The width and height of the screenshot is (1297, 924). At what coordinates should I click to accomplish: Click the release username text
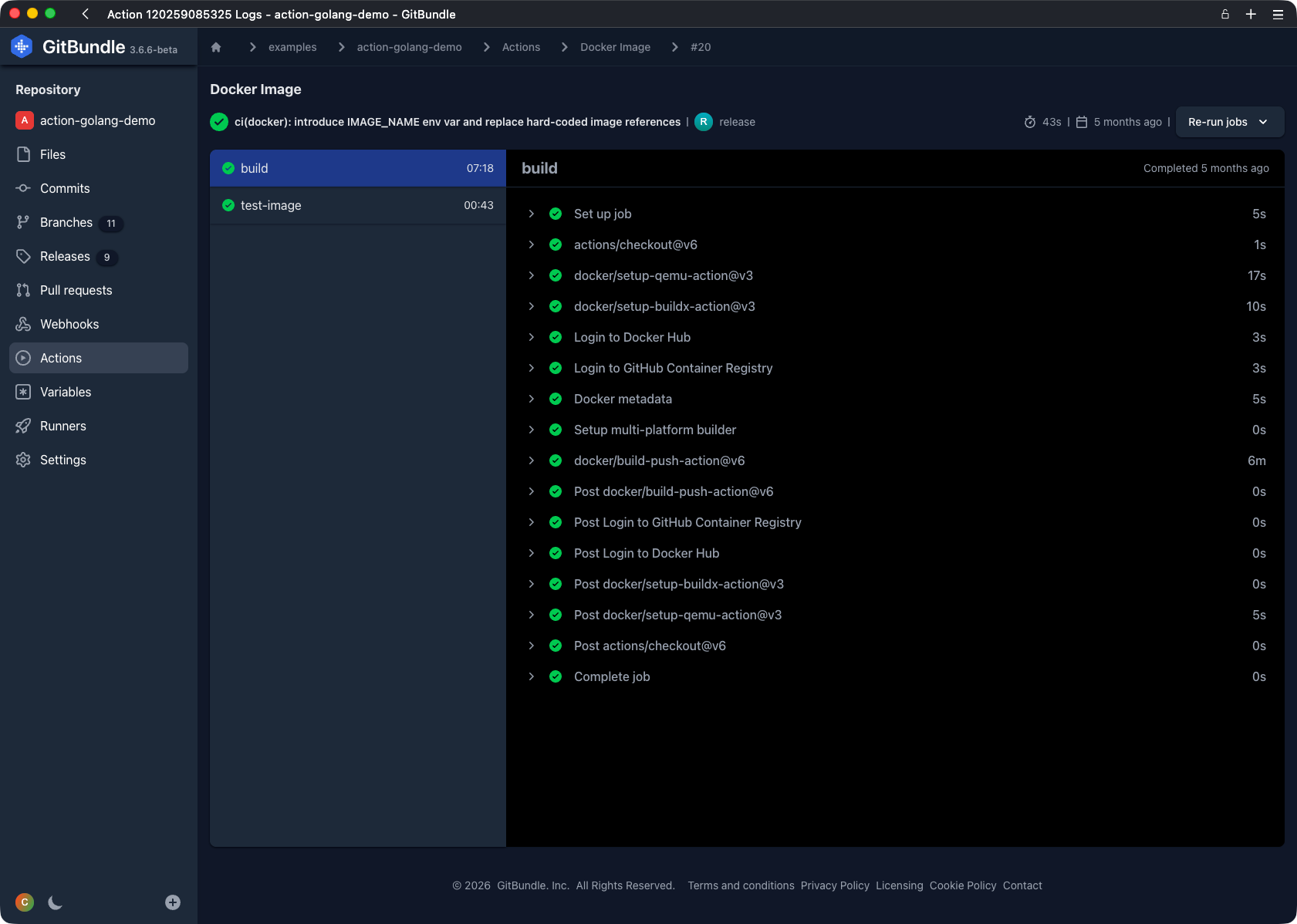click(x=737, y=122)
